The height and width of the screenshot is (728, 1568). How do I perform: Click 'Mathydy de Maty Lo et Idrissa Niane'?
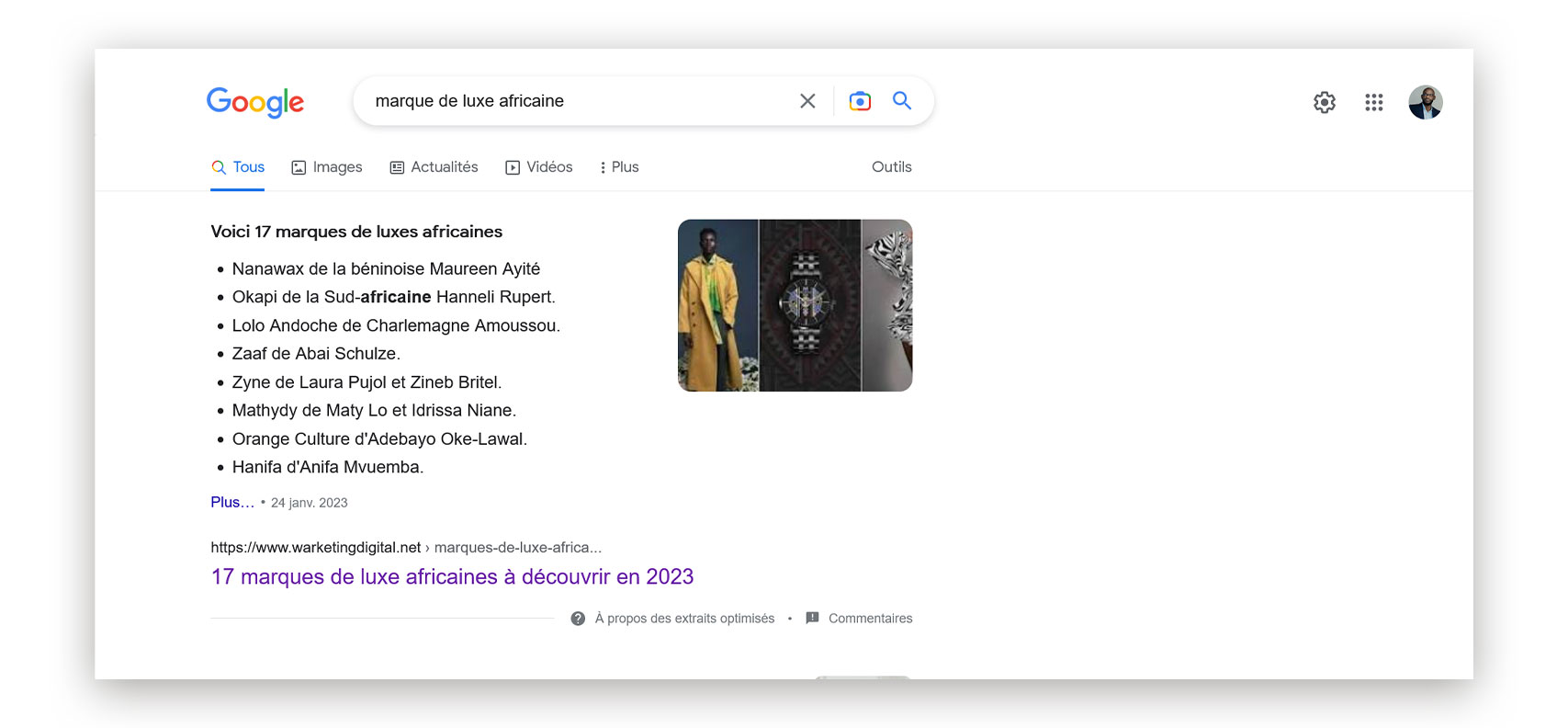374,410
